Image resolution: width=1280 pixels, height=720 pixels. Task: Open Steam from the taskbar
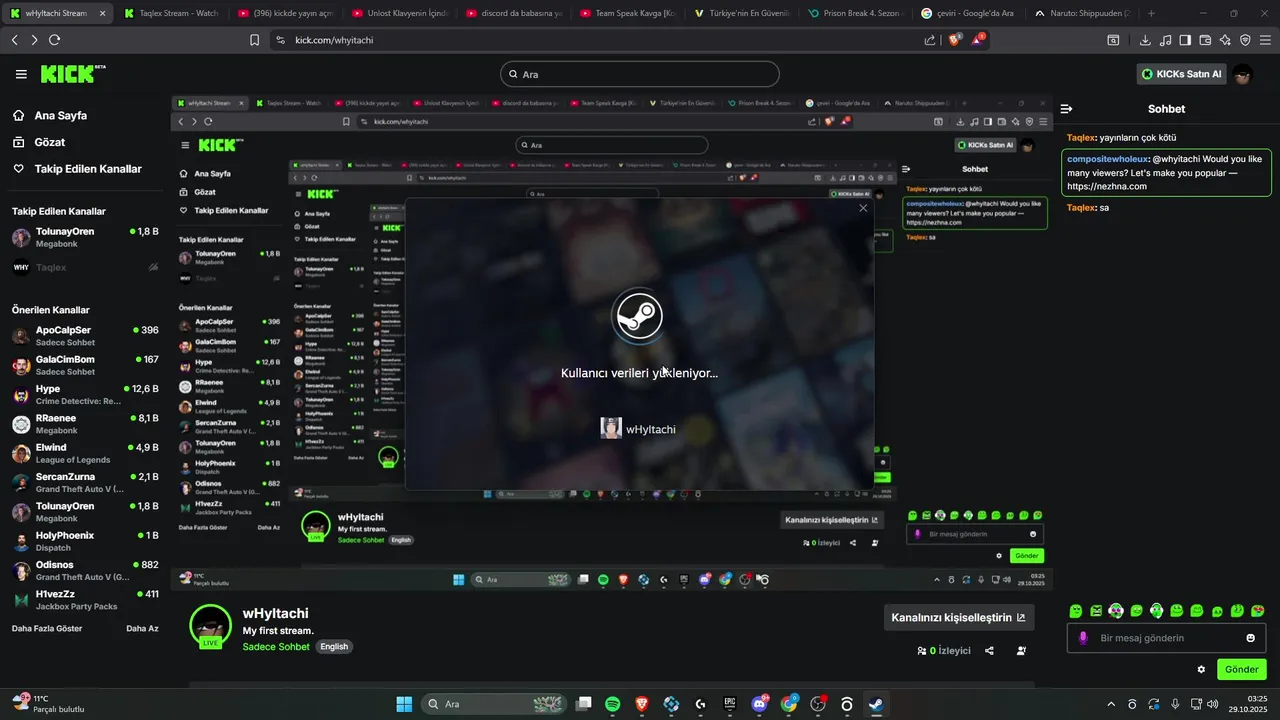pos(876,704)
